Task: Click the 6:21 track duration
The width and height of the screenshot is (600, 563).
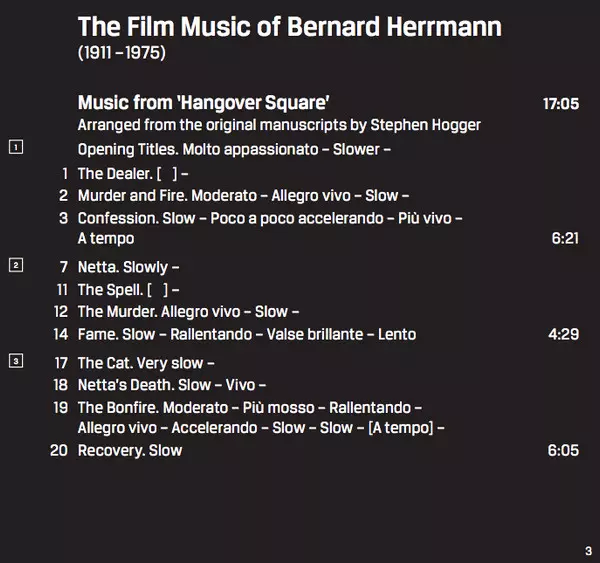Action: [564, 239]
